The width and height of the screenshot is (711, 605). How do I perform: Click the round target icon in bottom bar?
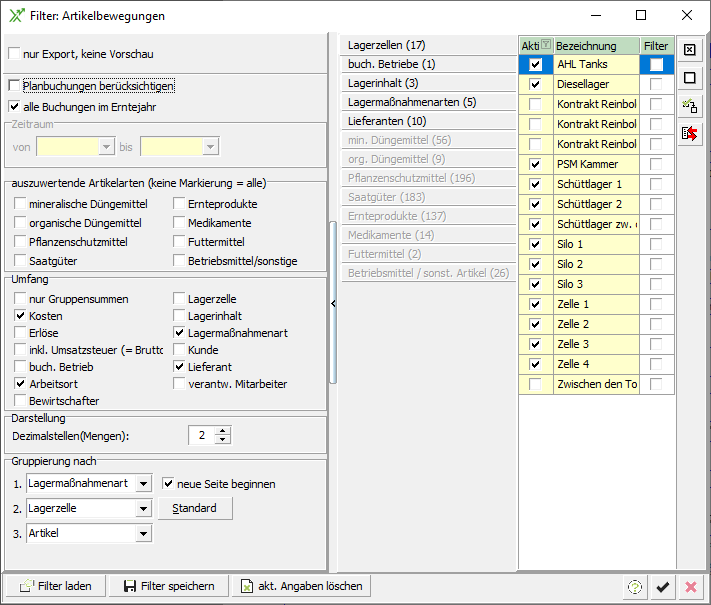pyautogui.click(x=633, y=587)
